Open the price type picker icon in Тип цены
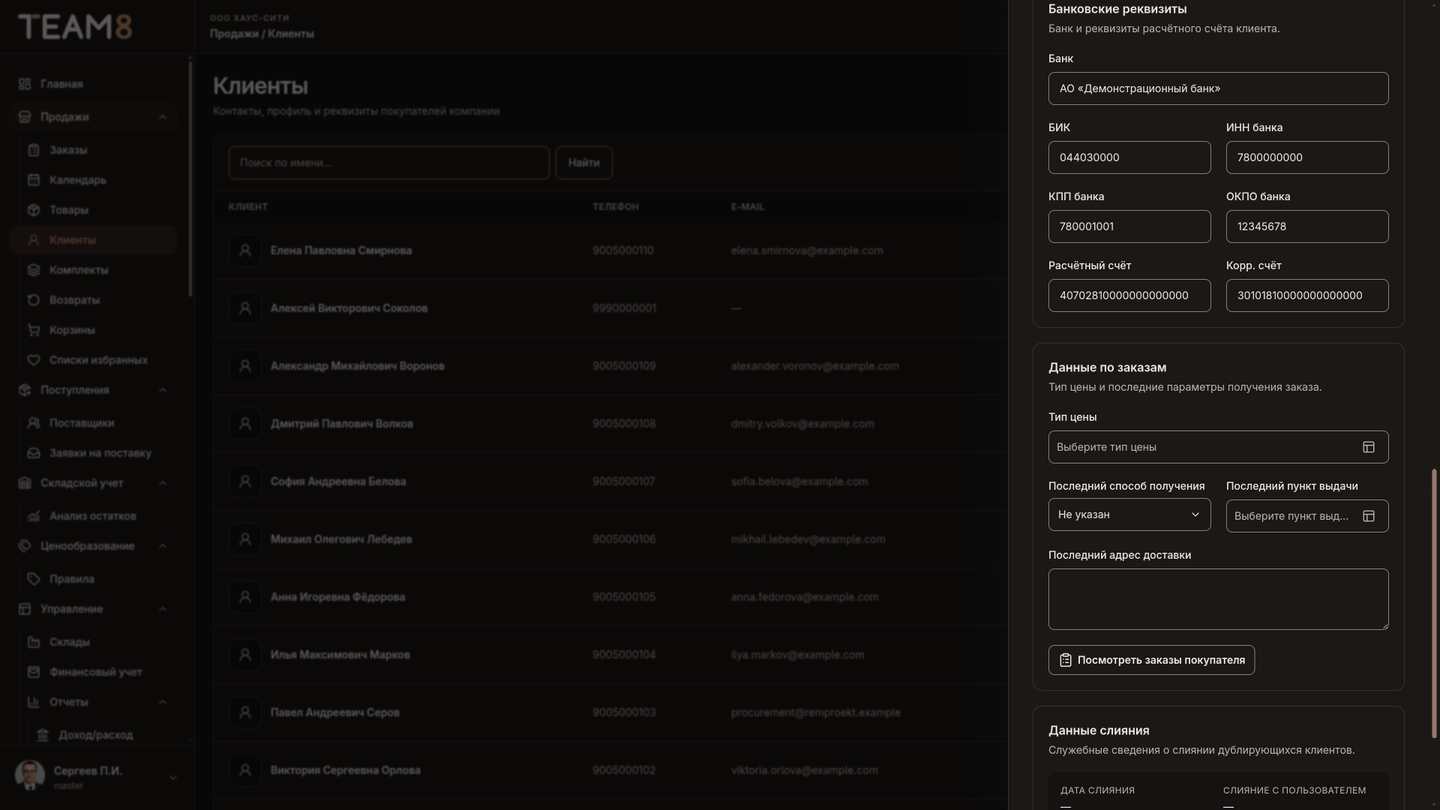The image size is (1440, 810). (1369, 447)
